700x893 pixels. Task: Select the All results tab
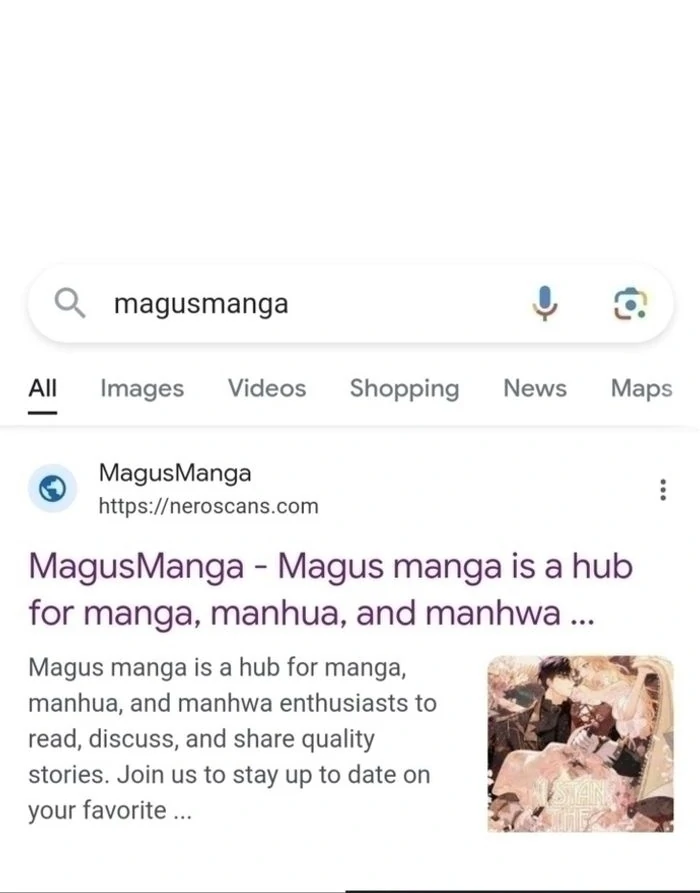[42, 388]
